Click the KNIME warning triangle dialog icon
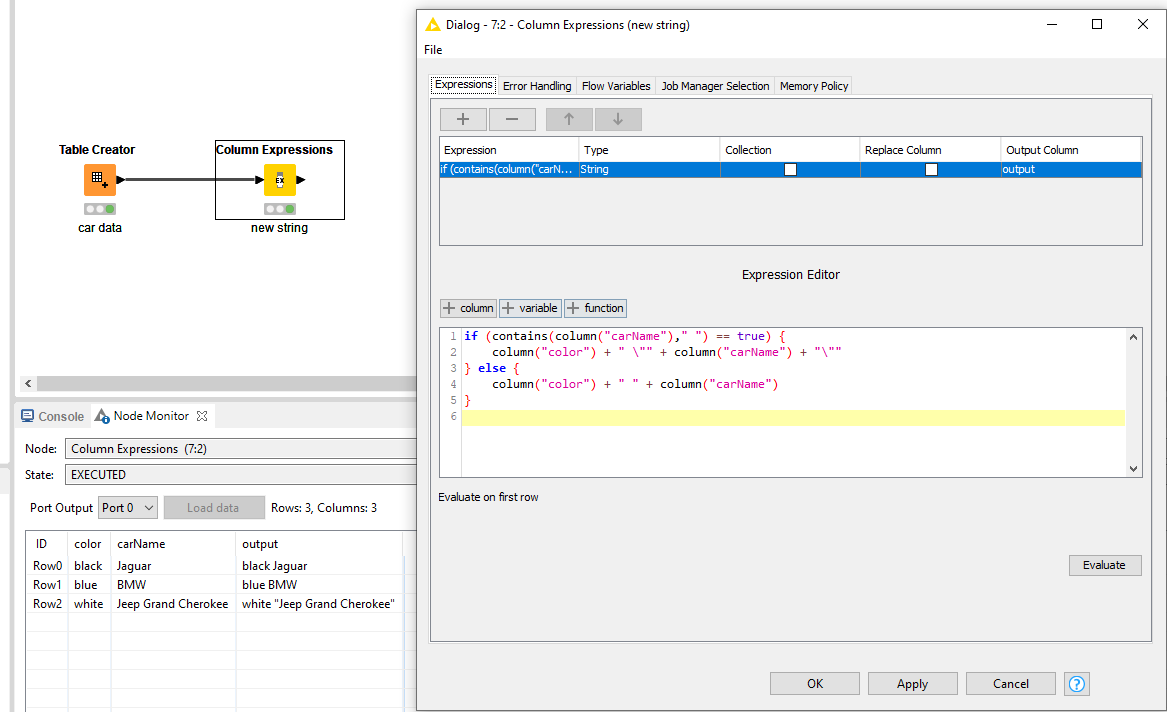This screenshot has height=712, width=1167. click(432, 25)
